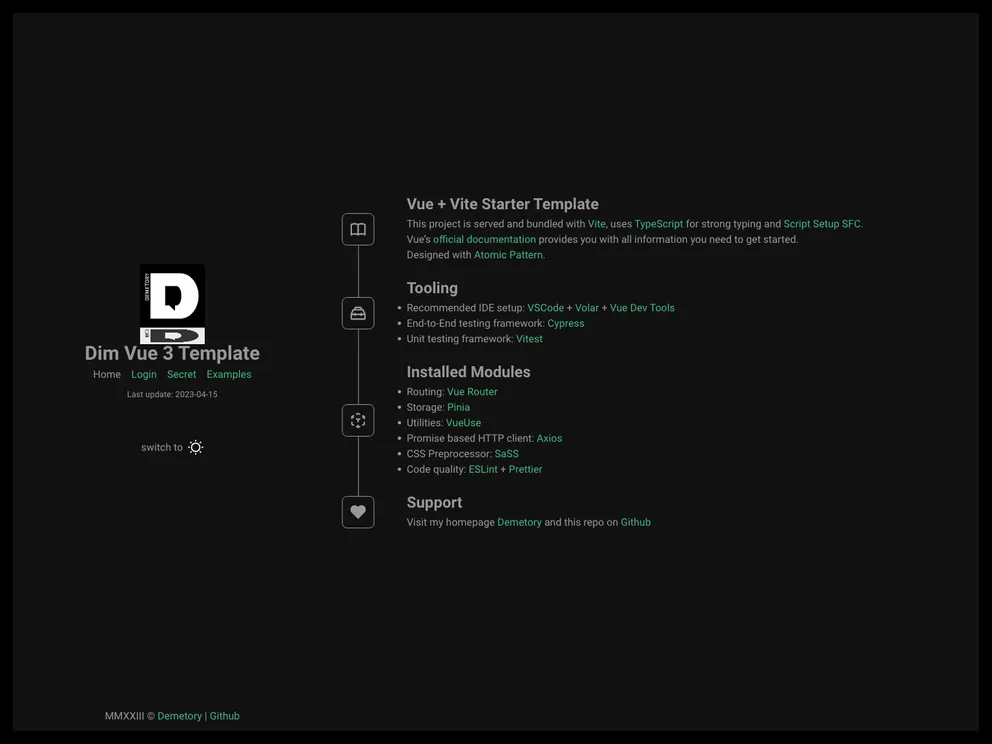Click the heart icon beside the Support section
992x744 pixels.
[x=358, y=512]
